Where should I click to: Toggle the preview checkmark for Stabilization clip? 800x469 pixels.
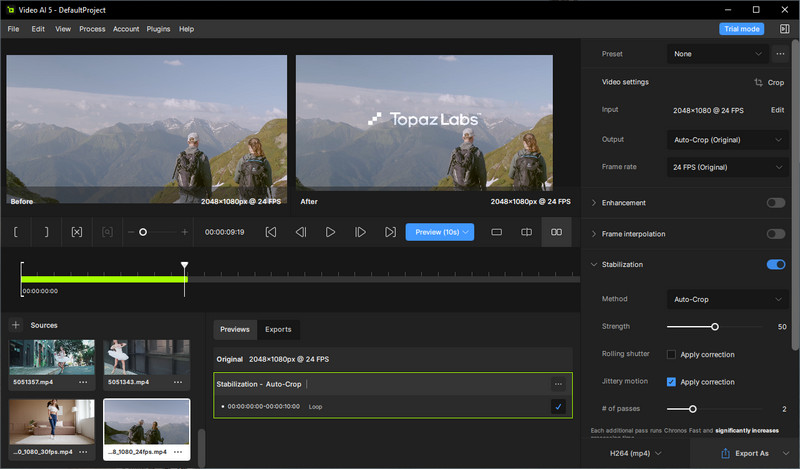point(558,407)
